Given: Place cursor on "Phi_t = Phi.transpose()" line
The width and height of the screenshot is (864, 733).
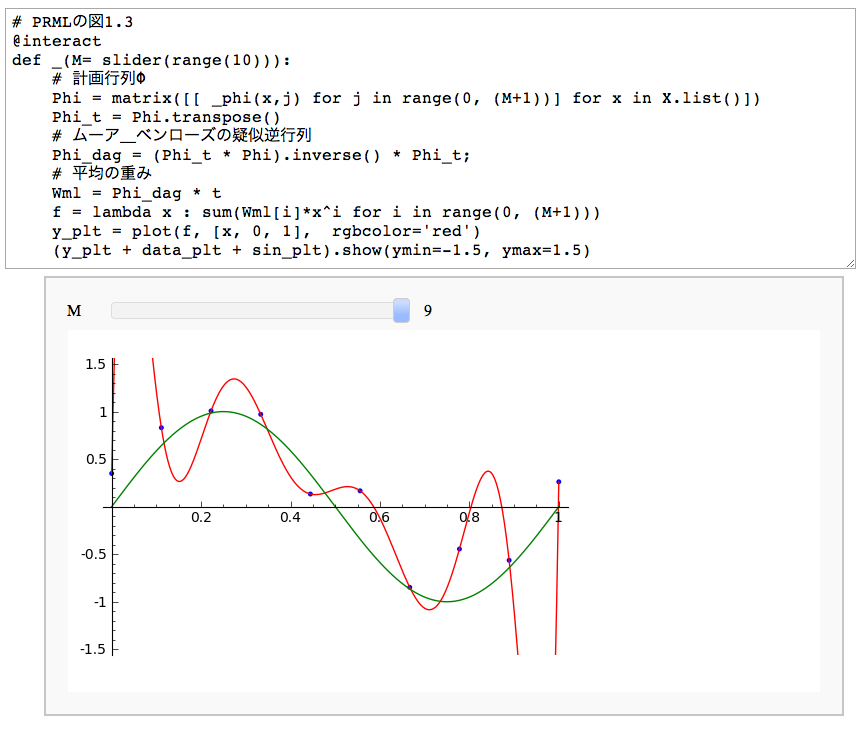Looking at the screenshot, I should [x=166, y=117].
